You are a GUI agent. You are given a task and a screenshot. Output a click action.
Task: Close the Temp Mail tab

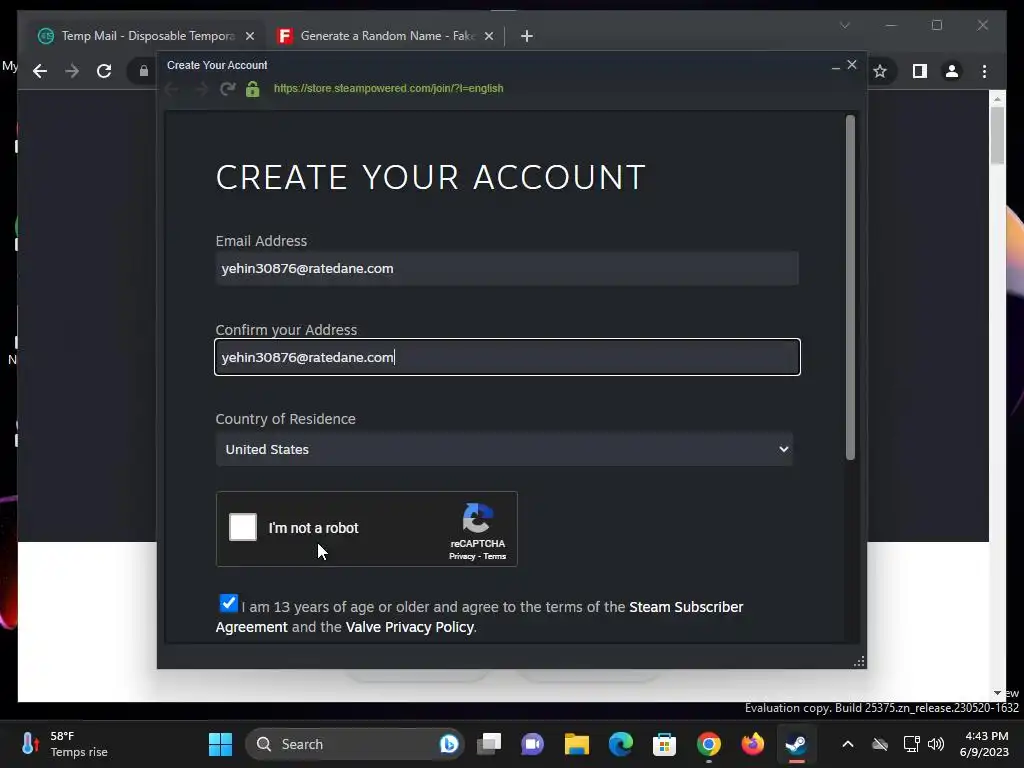(x=249, y=36)
